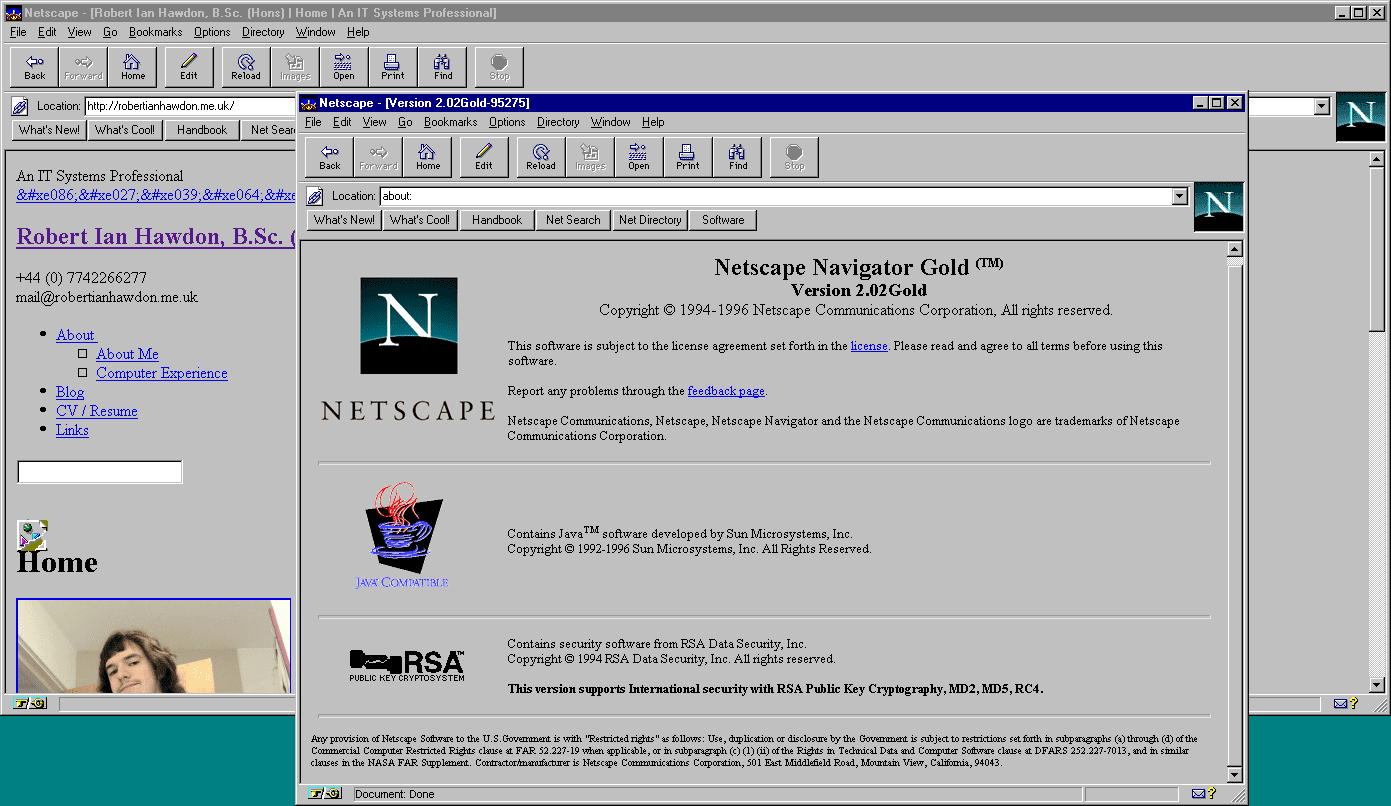Click the Java Compatible coffee cup logo
Viewport: 1391px width, 806px height.
(x=403, y=535)
